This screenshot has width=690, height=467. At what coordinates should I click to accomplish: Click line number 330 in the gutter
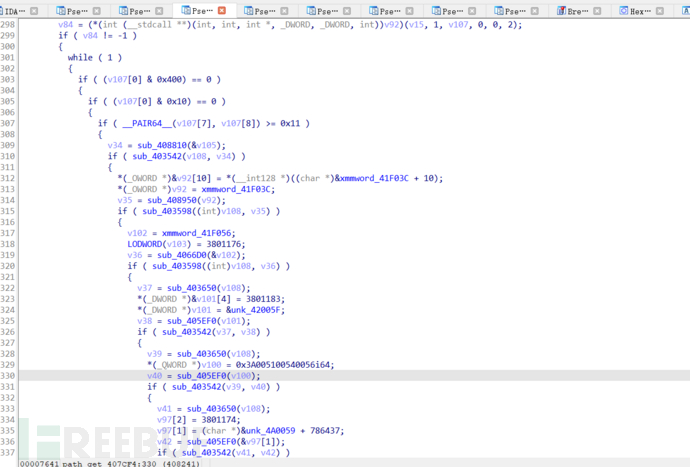[9, 376]
